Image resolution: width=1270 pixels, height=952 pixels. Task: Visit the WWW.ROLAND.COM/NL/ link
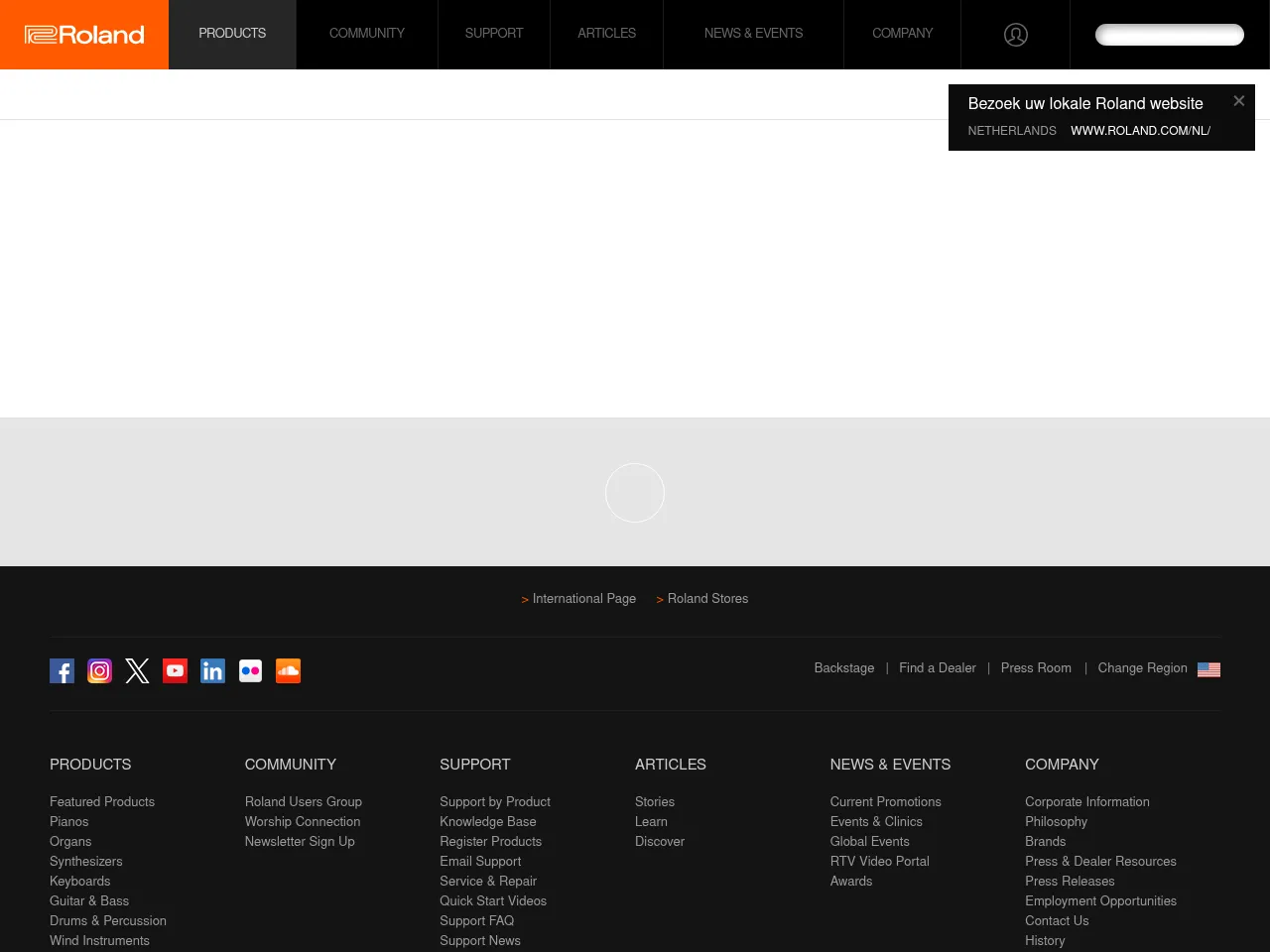(1140, 131)
